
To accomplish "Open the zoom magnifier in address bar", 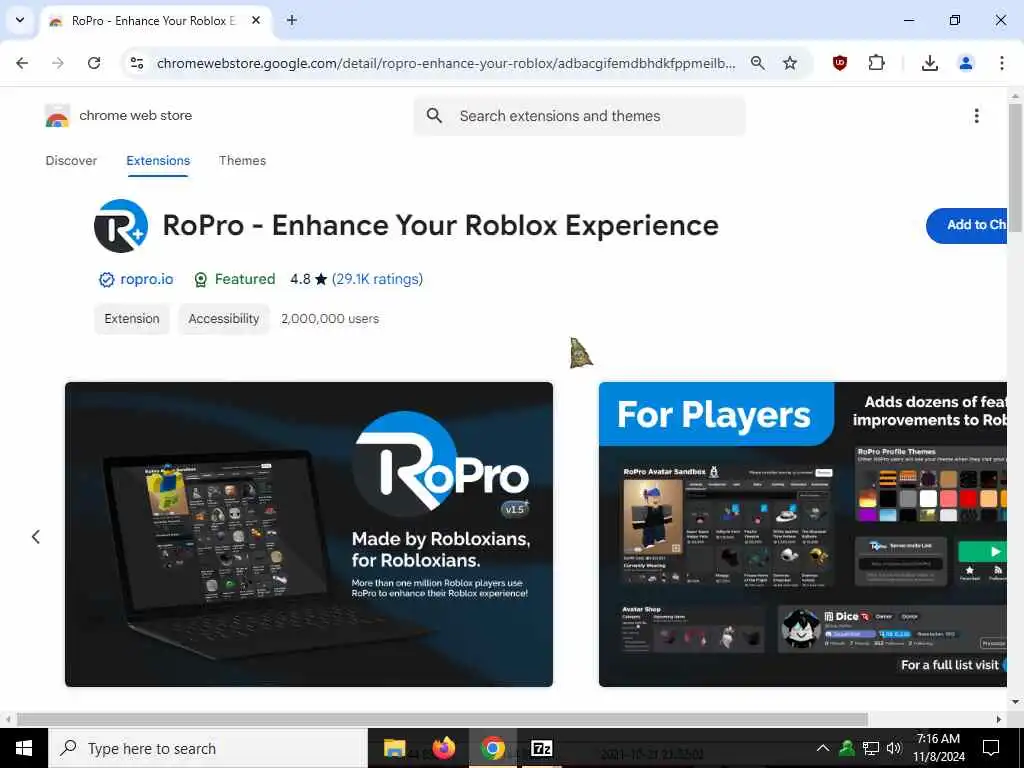I will [758, 63].
